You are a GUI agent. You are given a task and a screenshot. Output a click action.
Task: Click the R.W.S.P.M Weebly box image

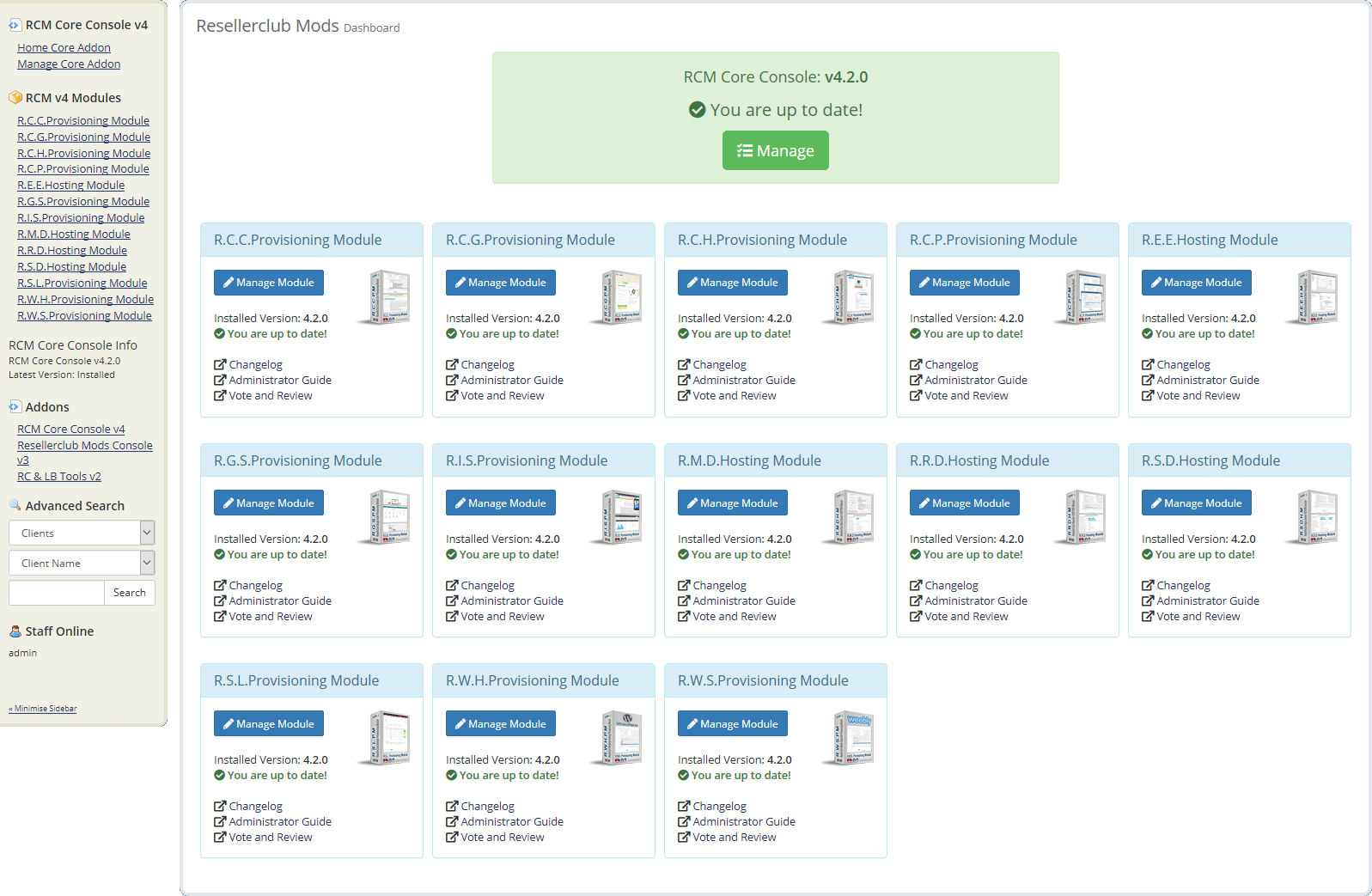click(848, 738)
